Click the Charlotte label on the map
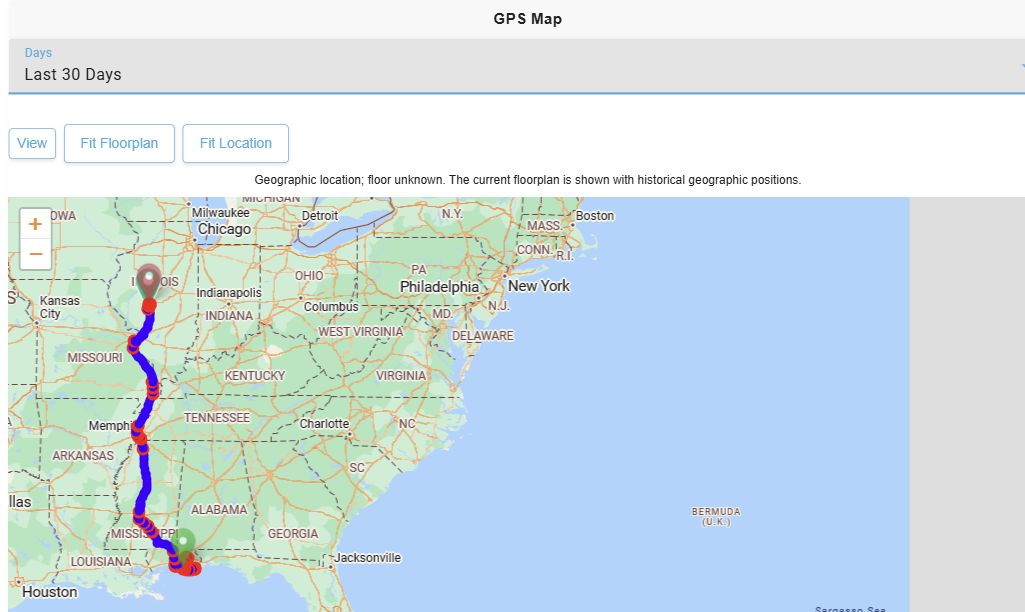Image resolution: width=1025 pixels, height=612 pixels. pos(324,424)
